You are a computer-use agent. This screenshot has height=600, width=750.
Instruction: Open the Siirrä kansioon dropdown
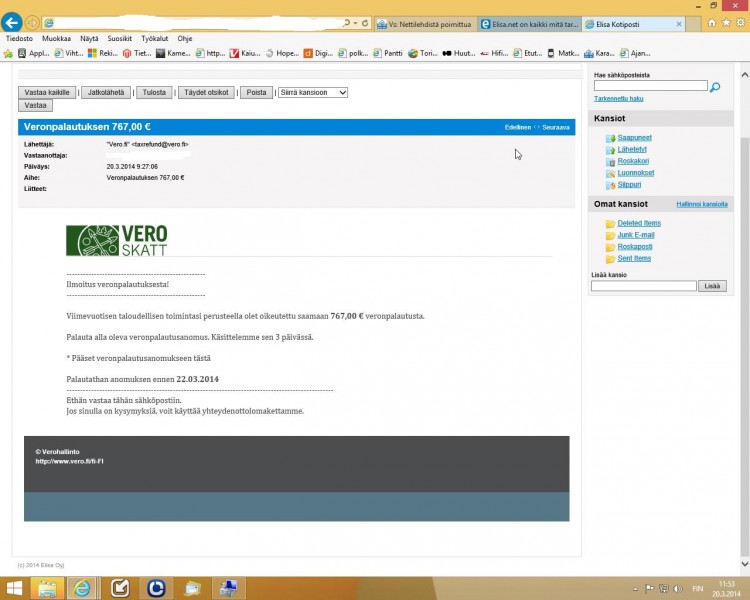point(313,92)
